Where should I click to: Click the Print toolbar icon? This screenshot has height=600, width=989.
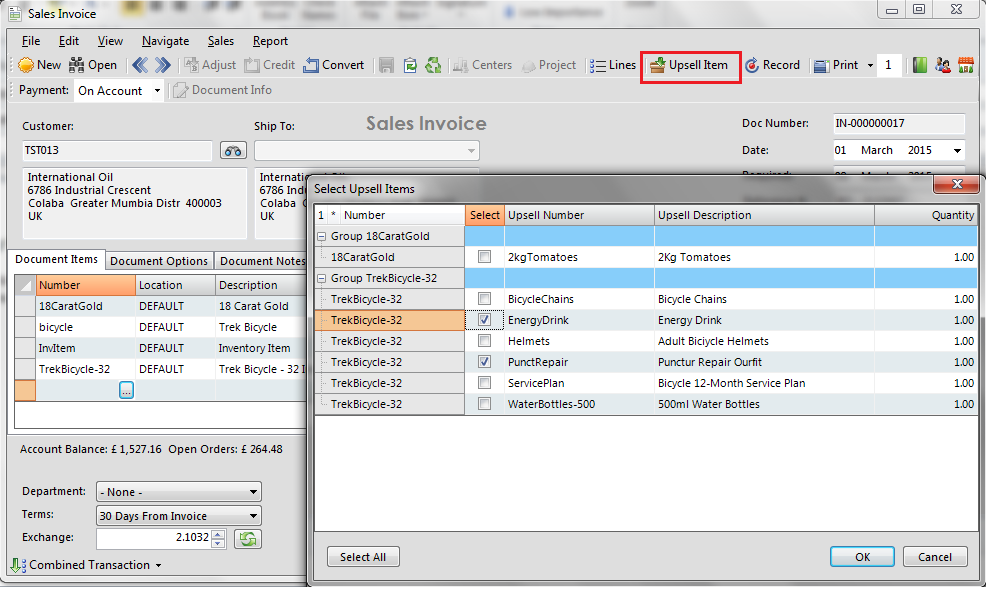pyautogui.click(x=821, y=65)
